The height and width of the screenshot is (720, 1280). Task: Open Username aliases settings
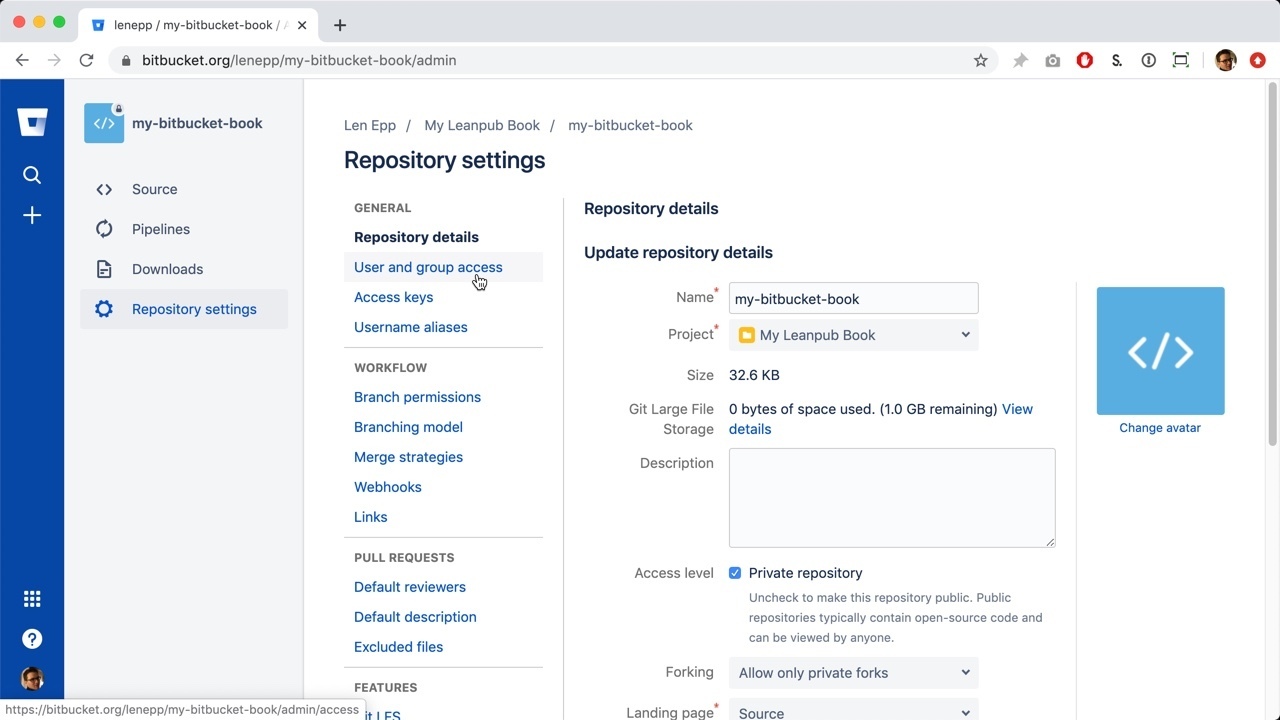coord(410,327)
